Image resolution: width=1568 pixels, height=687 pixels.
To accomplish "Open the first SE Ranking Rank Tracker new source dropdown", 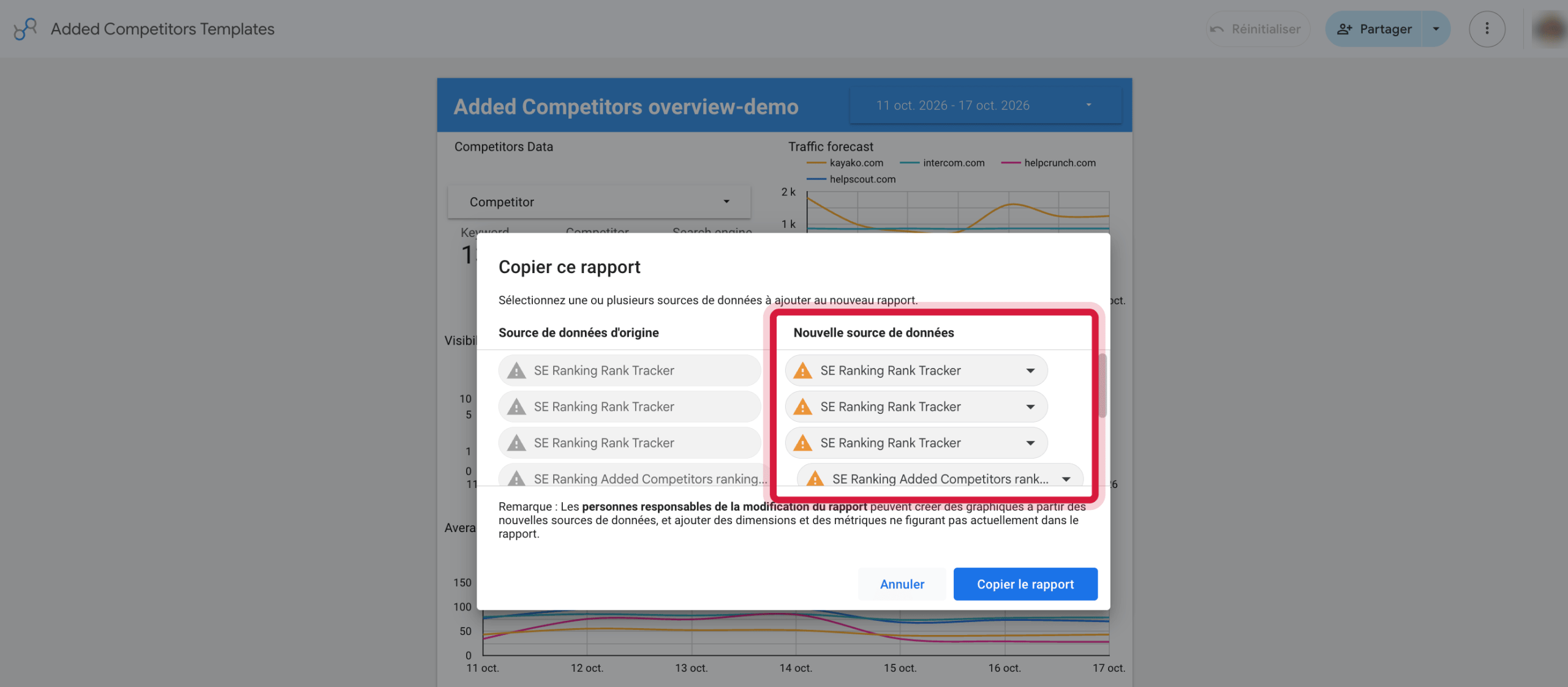I will pyautogui.click(x=916, y=370).
